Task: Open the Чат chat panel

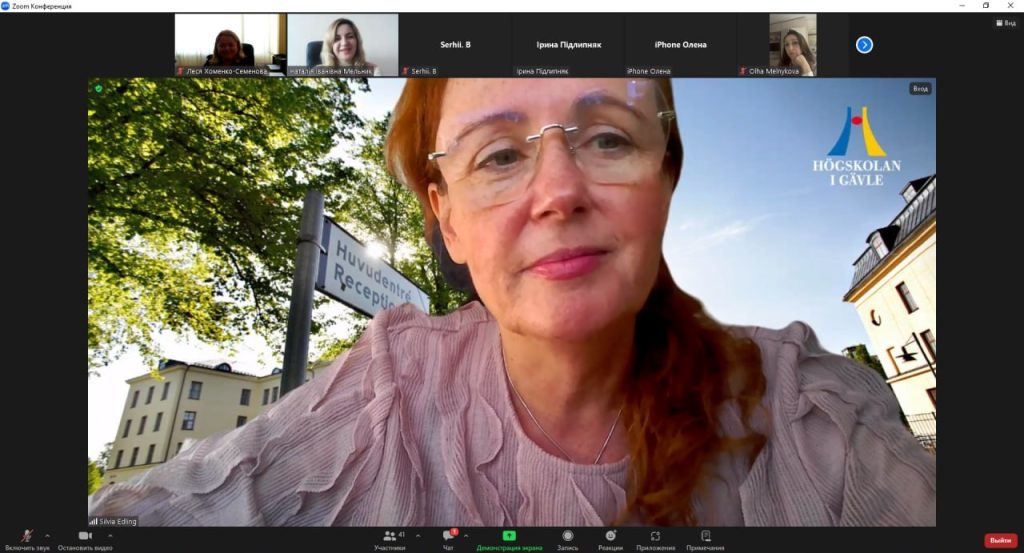Action: 448,538
